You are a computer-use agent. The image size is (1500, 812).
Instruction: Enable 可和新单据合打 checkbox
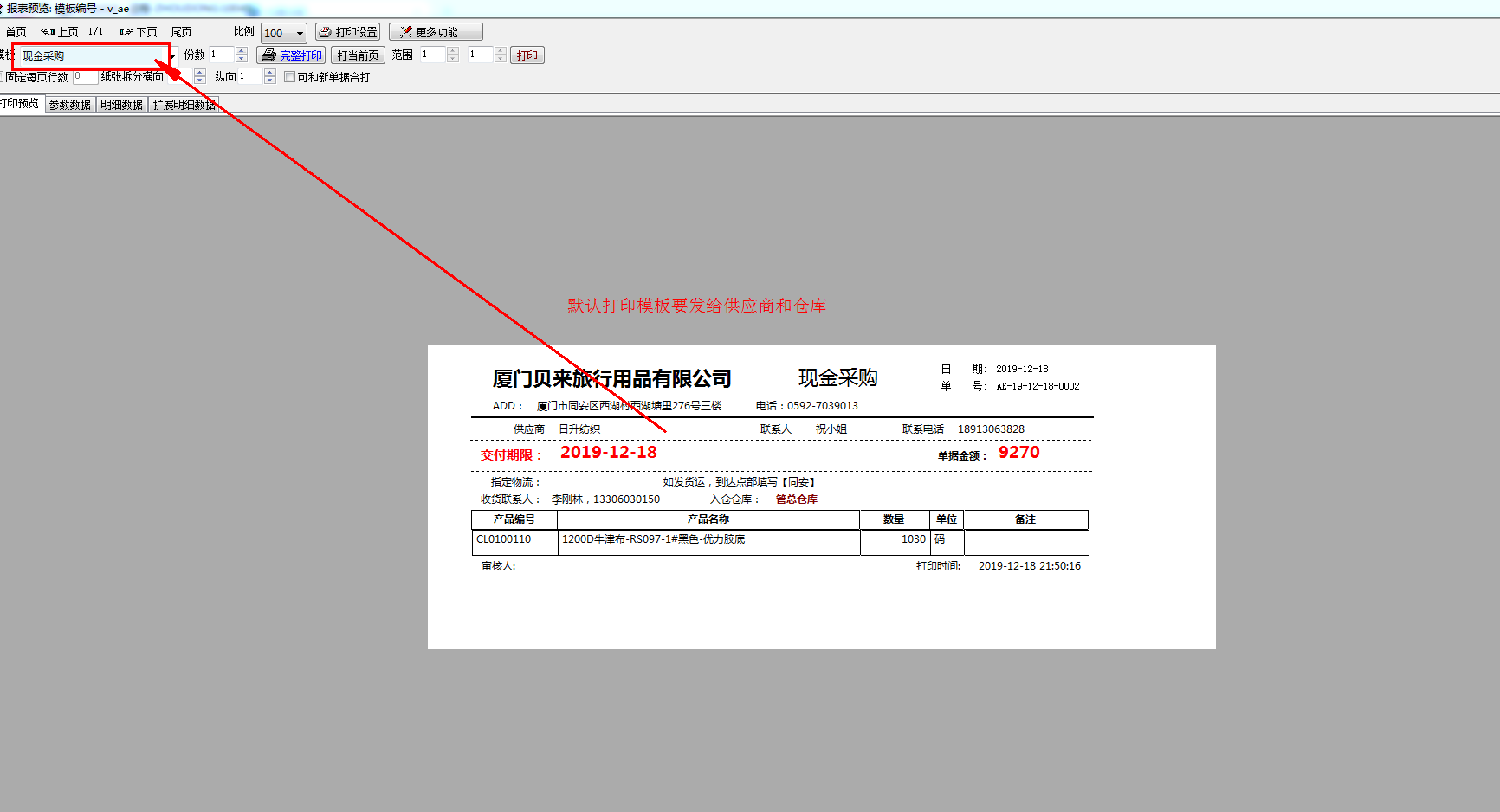point(290,77)
